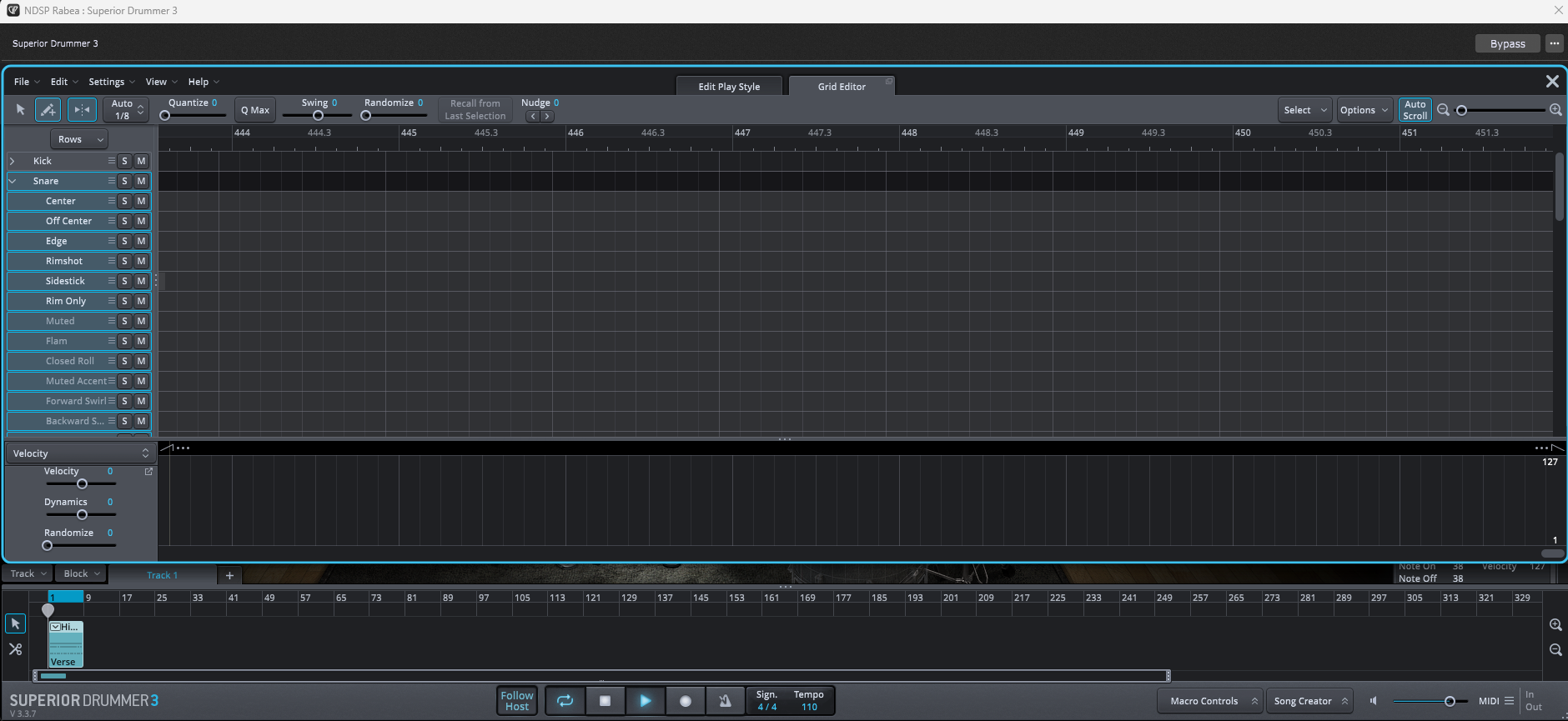Screen dimensions: 1568x721
Task: Open the Track dropdown
Action: point(28,573)
